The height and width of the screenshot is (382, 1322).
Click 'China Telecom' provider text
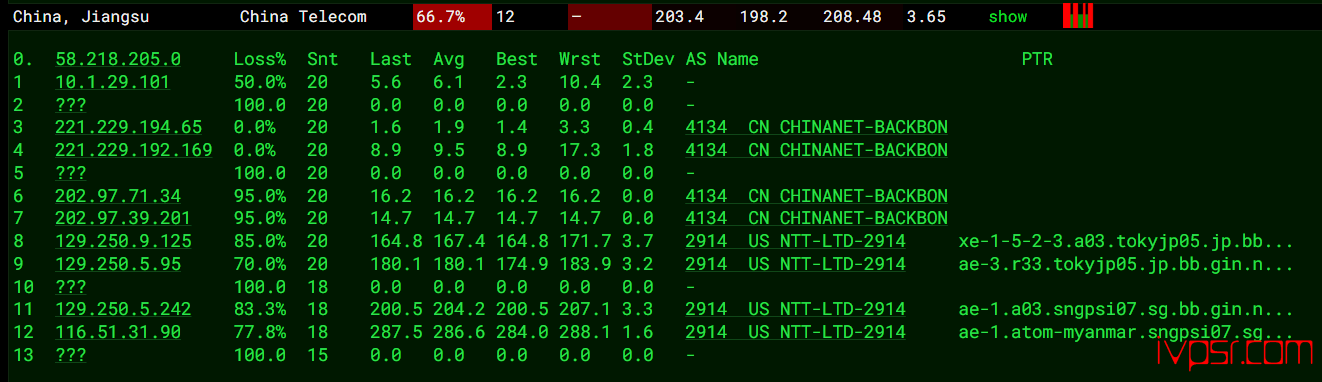pos(303,17)
